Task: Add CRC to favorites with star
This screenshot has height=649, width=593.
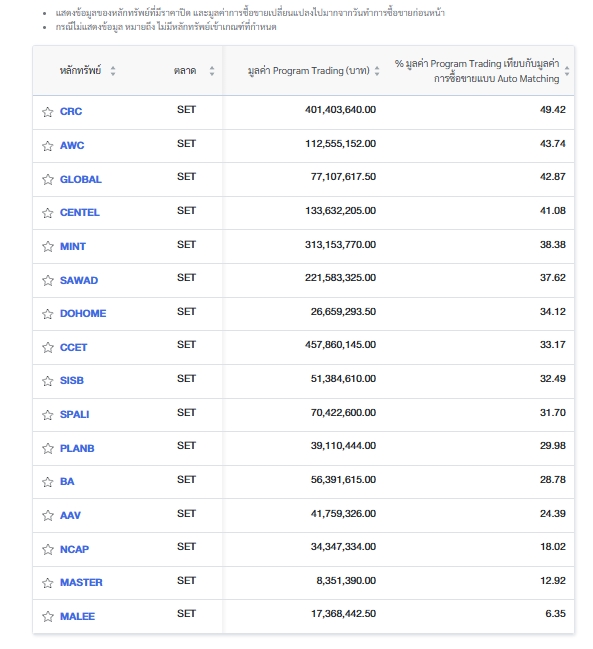Action: [48, 112]
